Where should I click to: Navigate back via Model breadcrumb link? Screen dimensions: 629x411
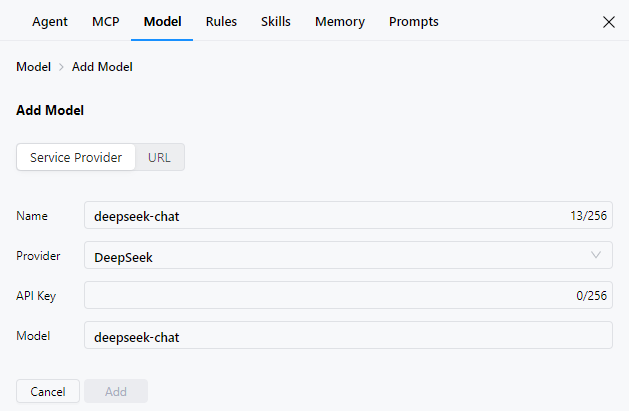33,67
